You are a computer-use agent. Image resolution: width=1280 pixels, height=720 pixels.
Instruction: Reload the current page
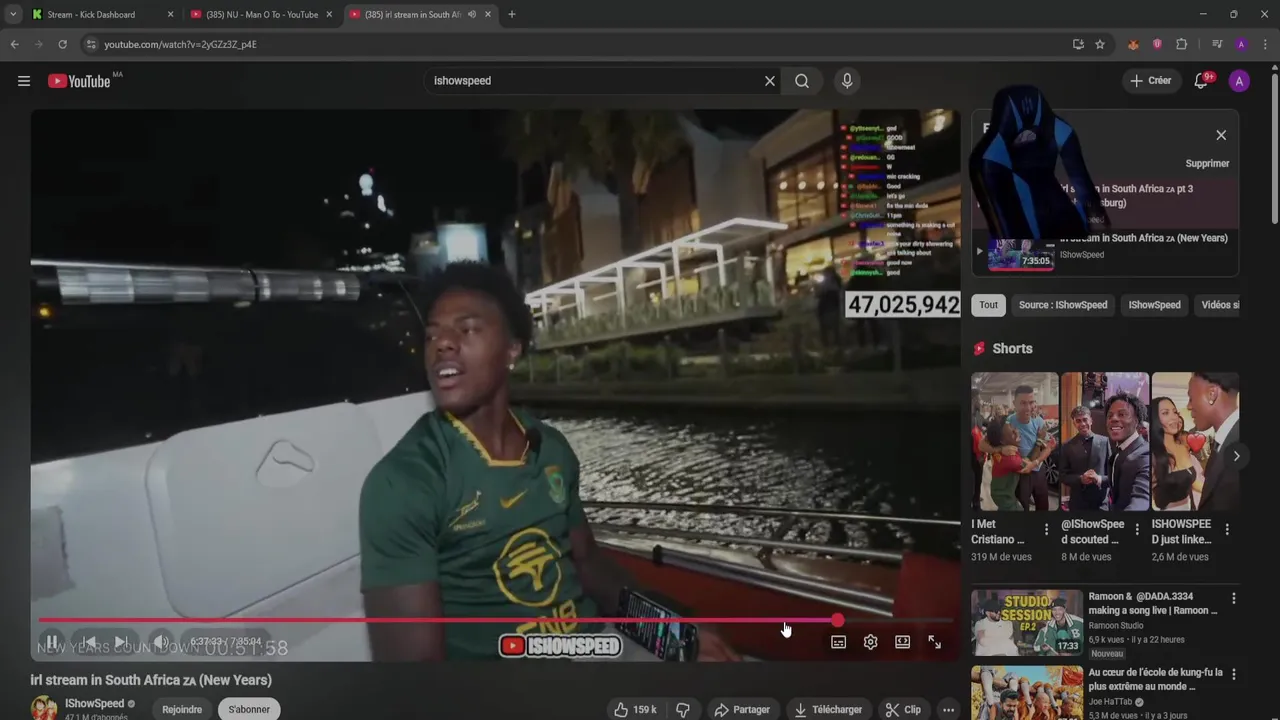[62, 44]
